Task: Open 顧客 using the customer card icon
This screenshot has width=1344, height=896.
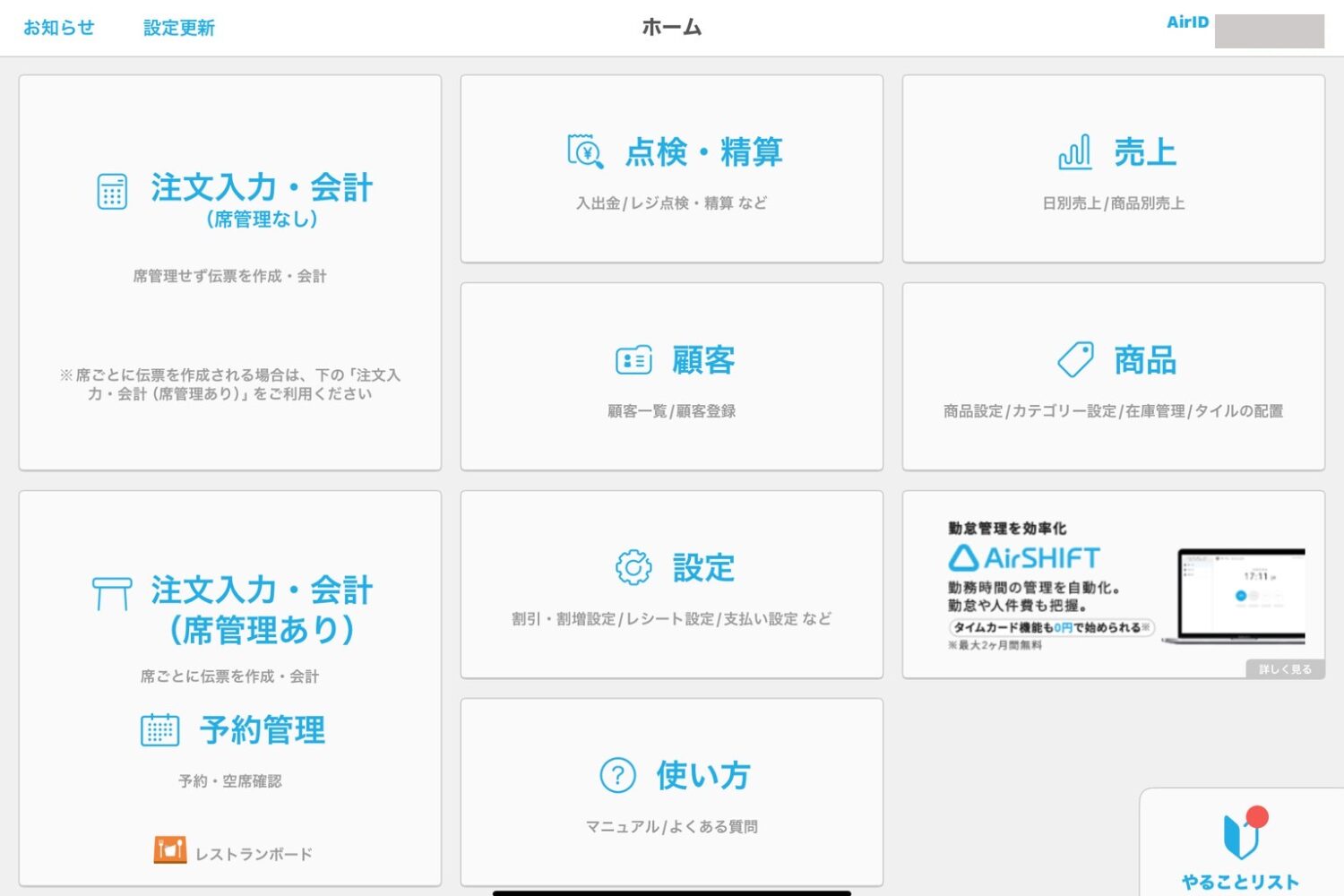Action: [633, 359]
